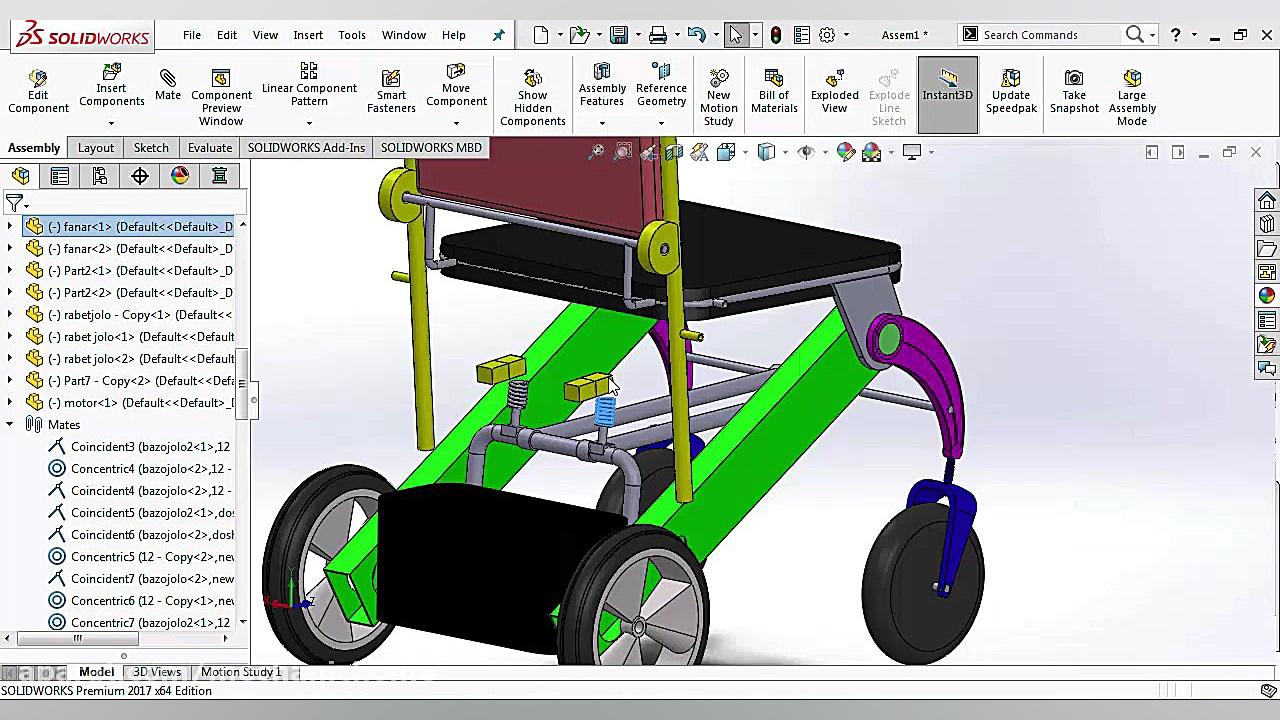Screen dimensions: 1280x720
Task: Open Reference Geometry tool
Action: tap(661, 85)
